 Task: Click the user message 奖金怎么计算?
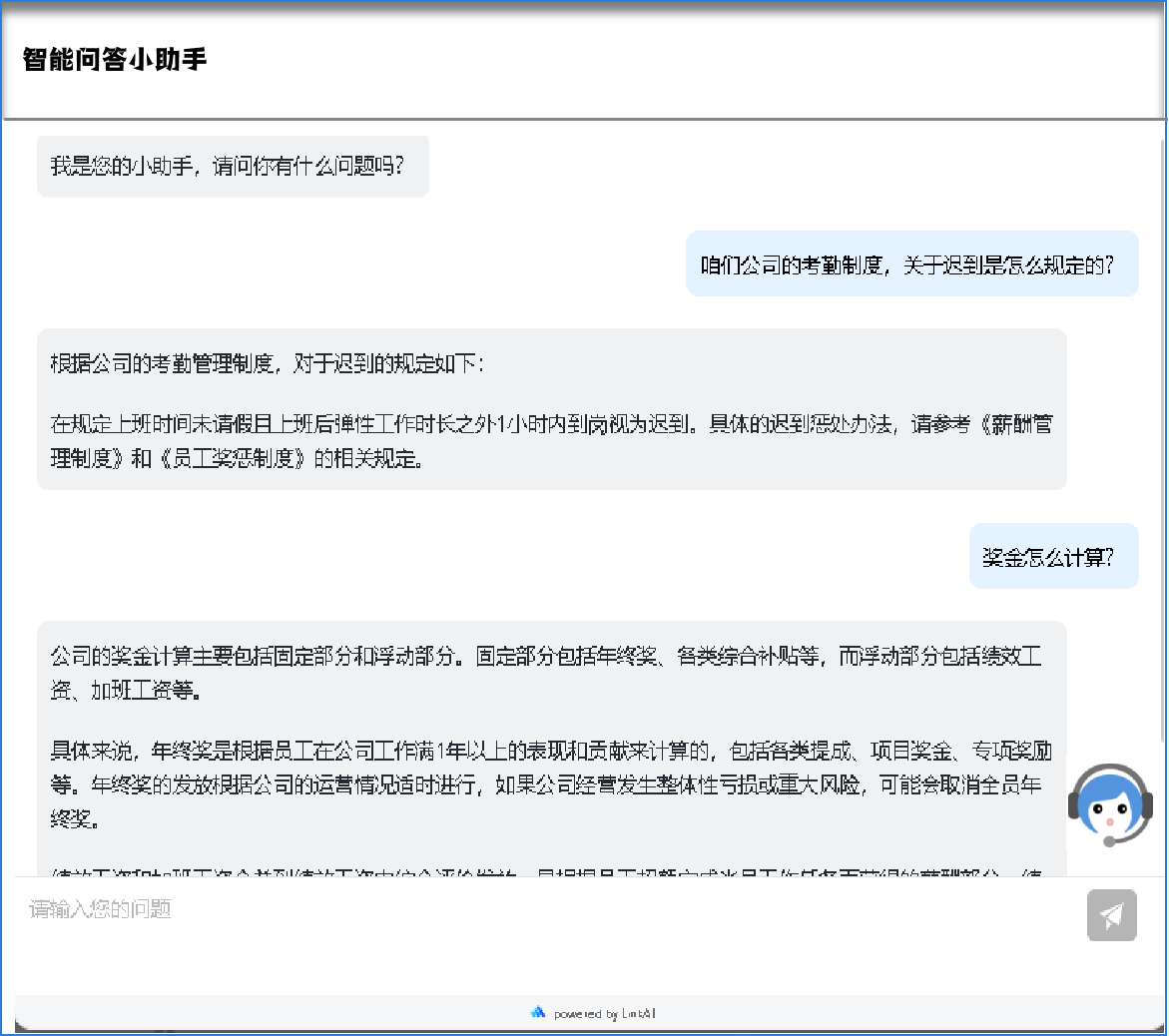click(1053, 556)
